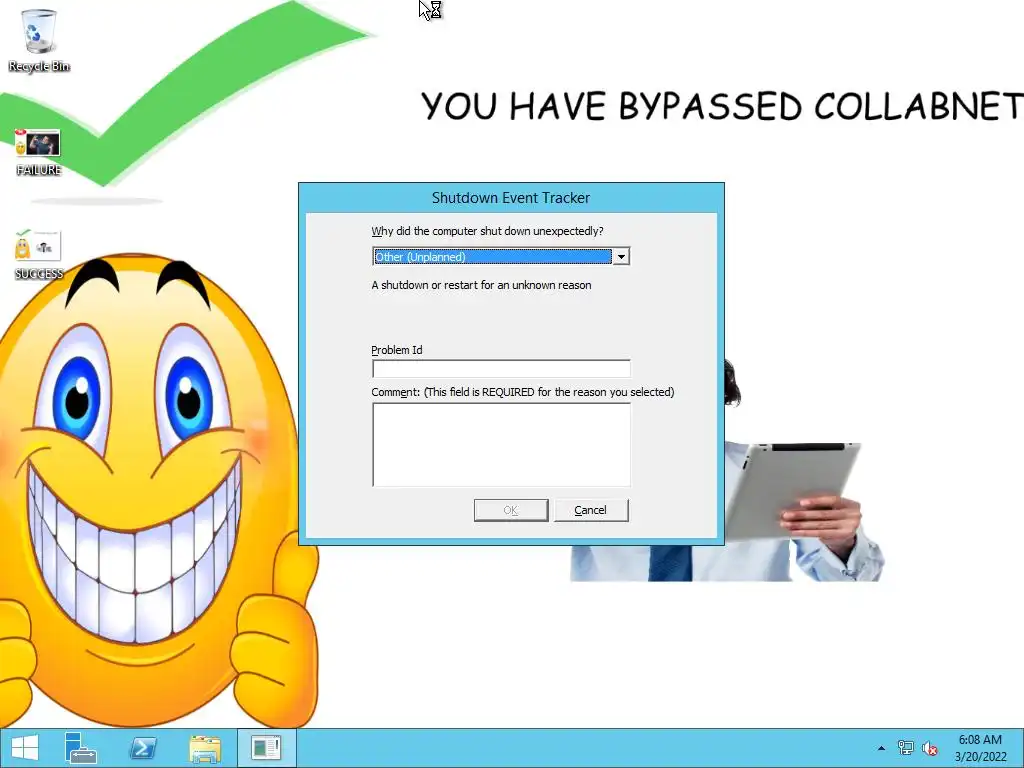The height and width of the screenshot is (768, 1024).
Task: Click 'Why did the computer shut down unexpectedly?' label
Action: [x=487, y=231]
